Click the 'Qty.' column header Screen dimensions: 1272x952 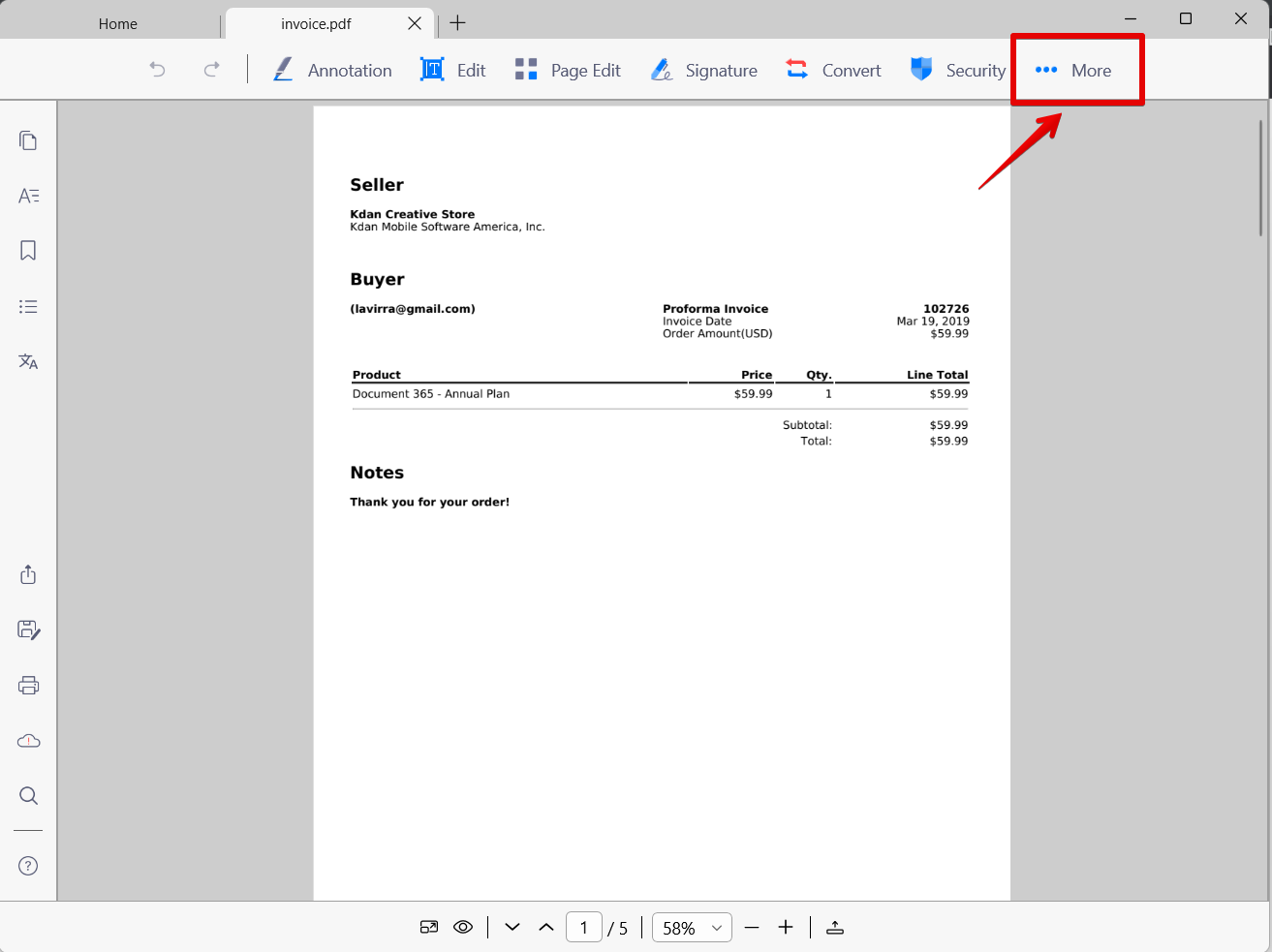[819, 375]
